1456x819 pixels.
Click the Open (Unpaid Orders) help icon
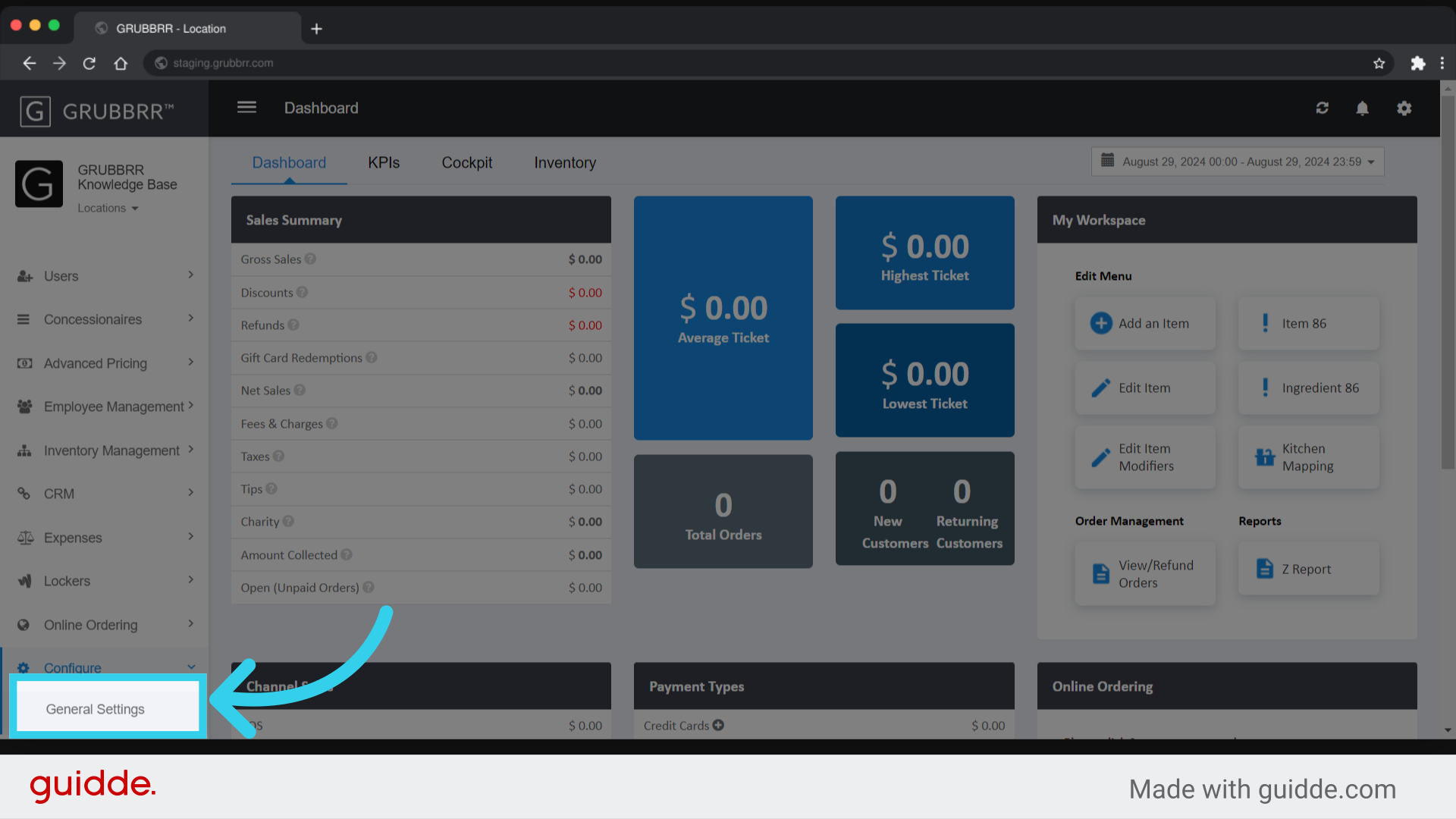pyautogui.click(x=369, y=587)
